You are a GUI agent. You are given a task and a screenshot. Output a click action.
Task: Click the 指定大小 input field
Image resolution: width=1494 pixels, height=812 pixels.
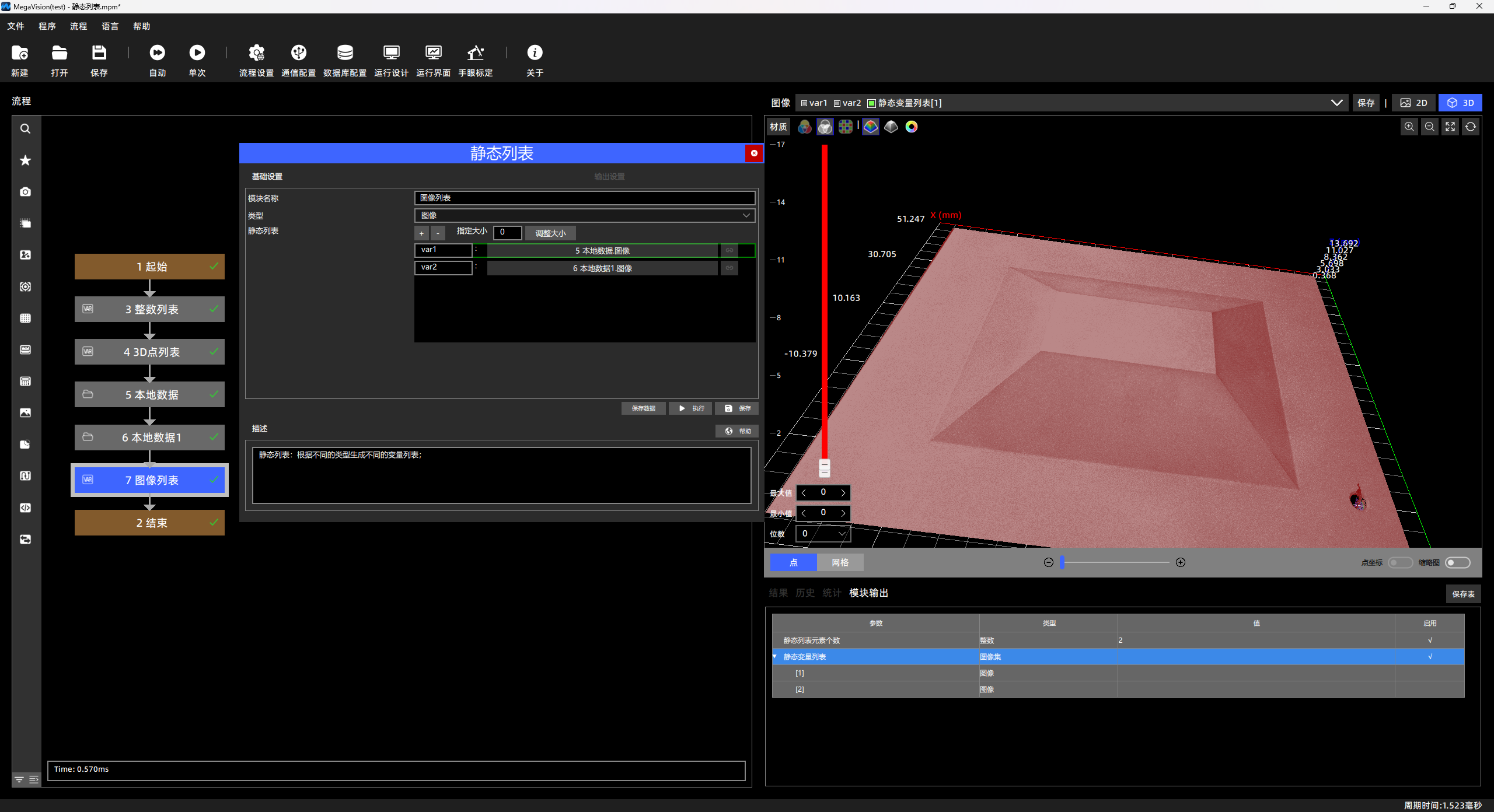point(507,233)
